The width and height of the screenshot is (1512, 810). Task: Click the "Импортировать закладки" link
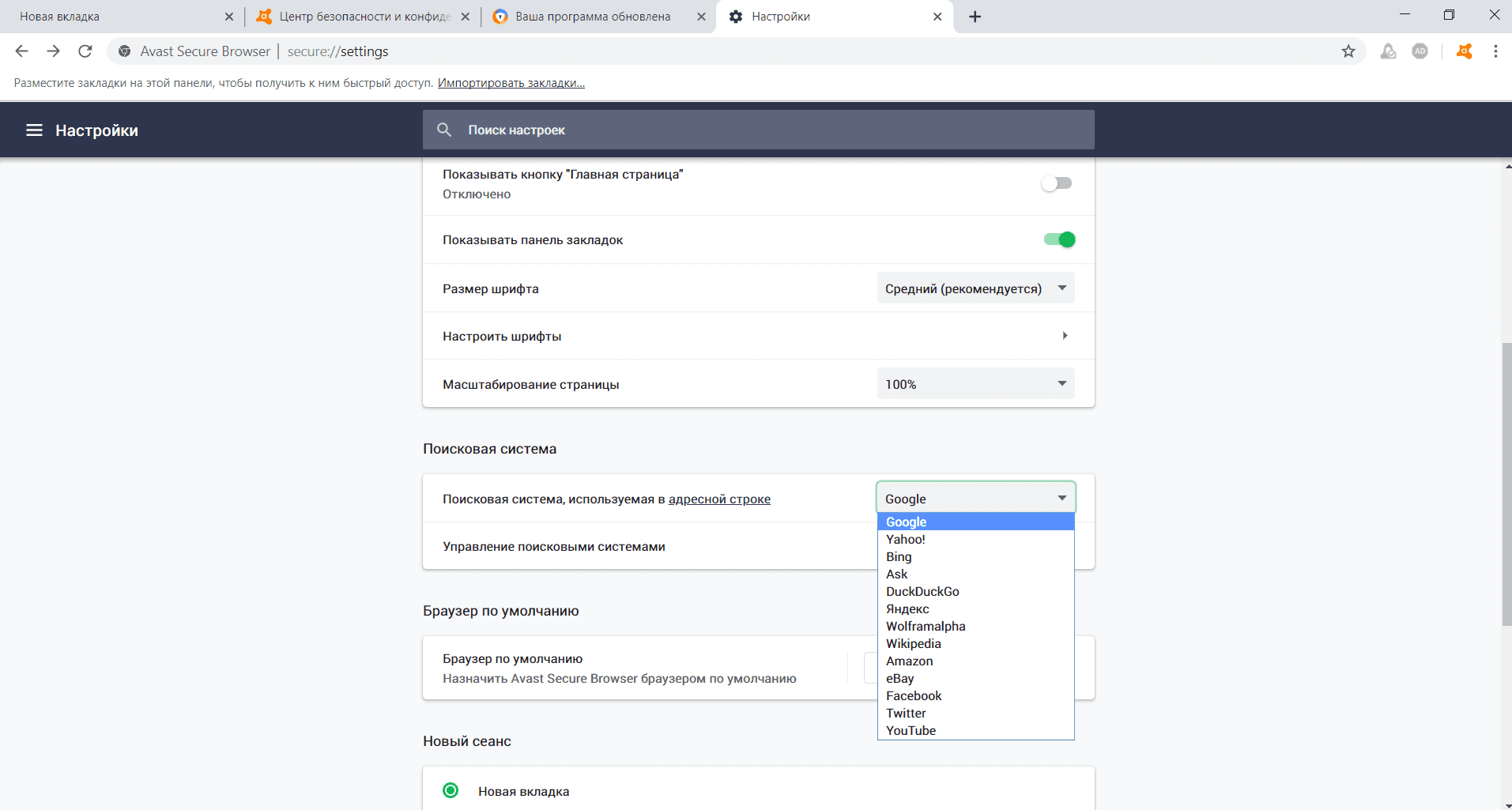(511, 83)
